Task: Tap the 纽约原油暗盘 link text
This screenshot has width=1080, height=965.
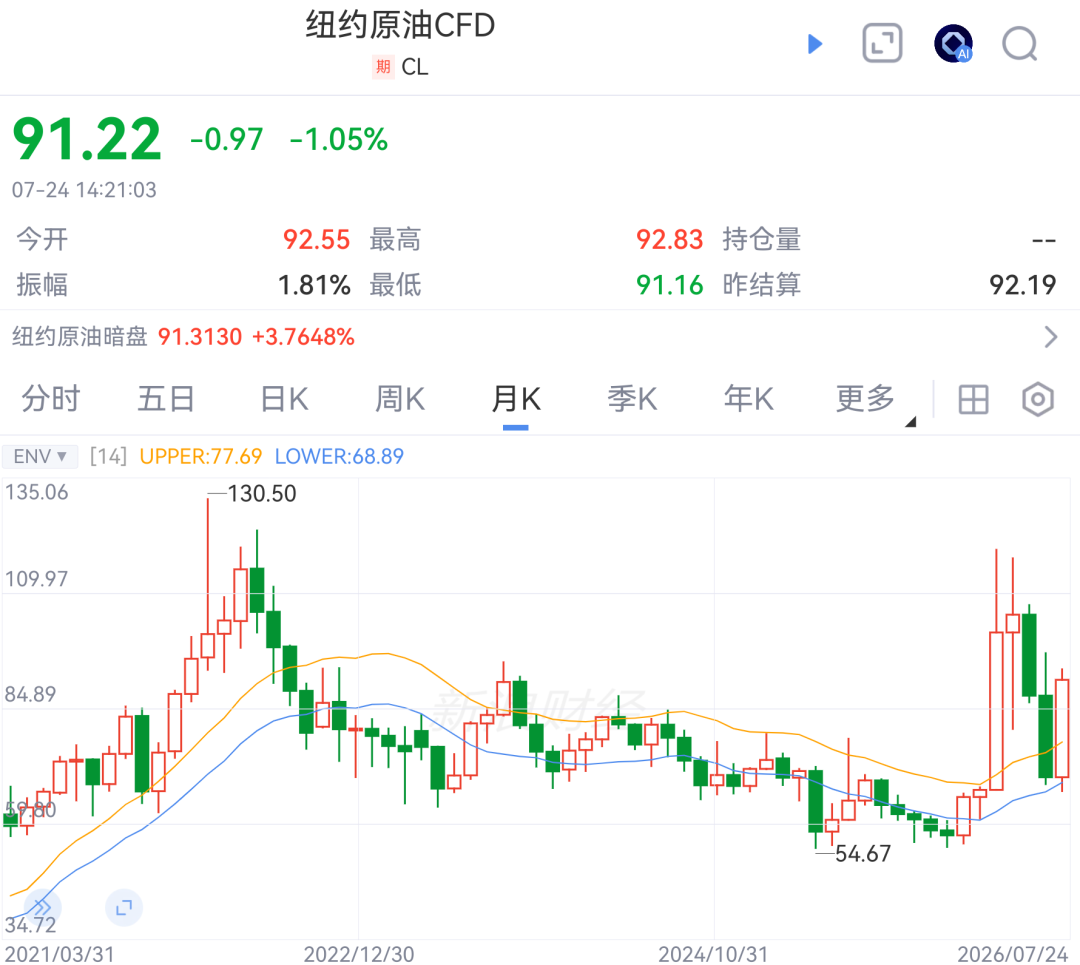Action: (80, 337)
